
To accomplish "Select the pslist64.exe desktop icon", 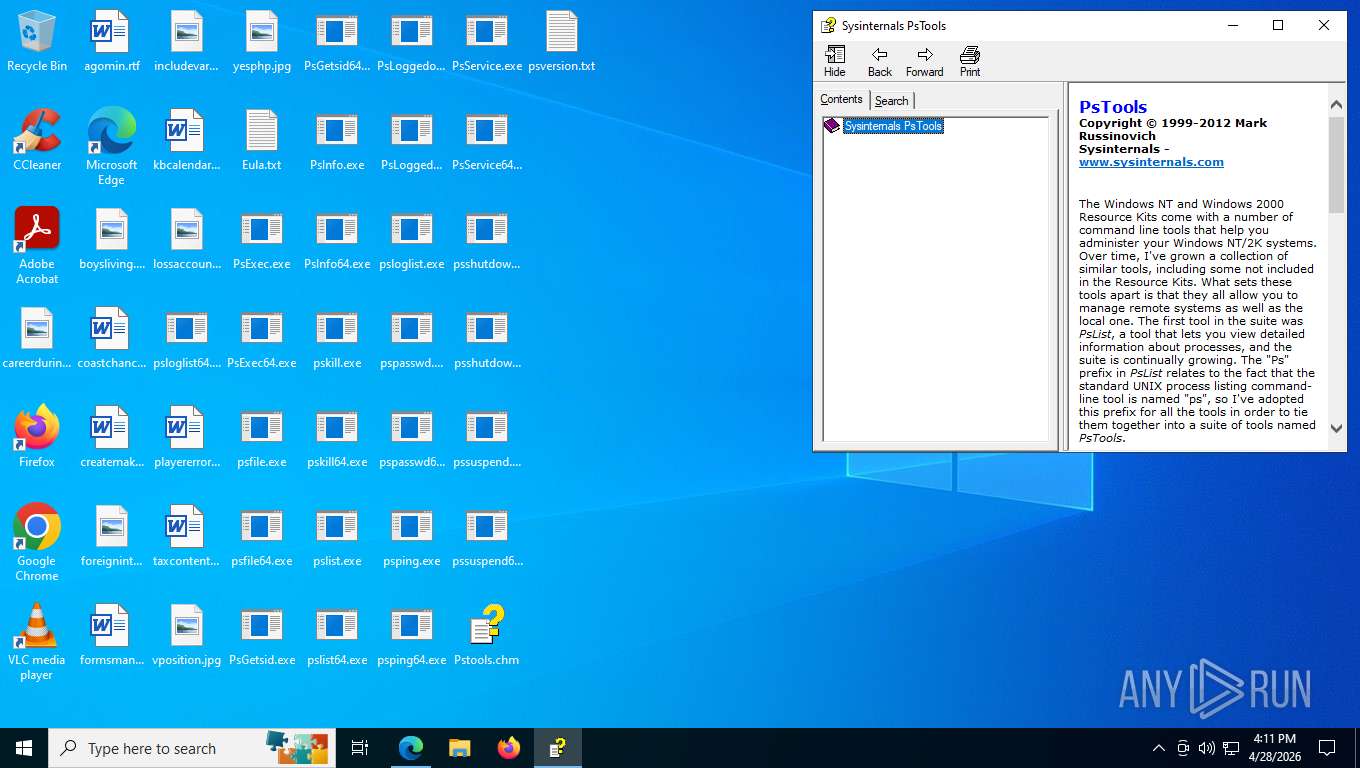I will (x=337, y=635).
